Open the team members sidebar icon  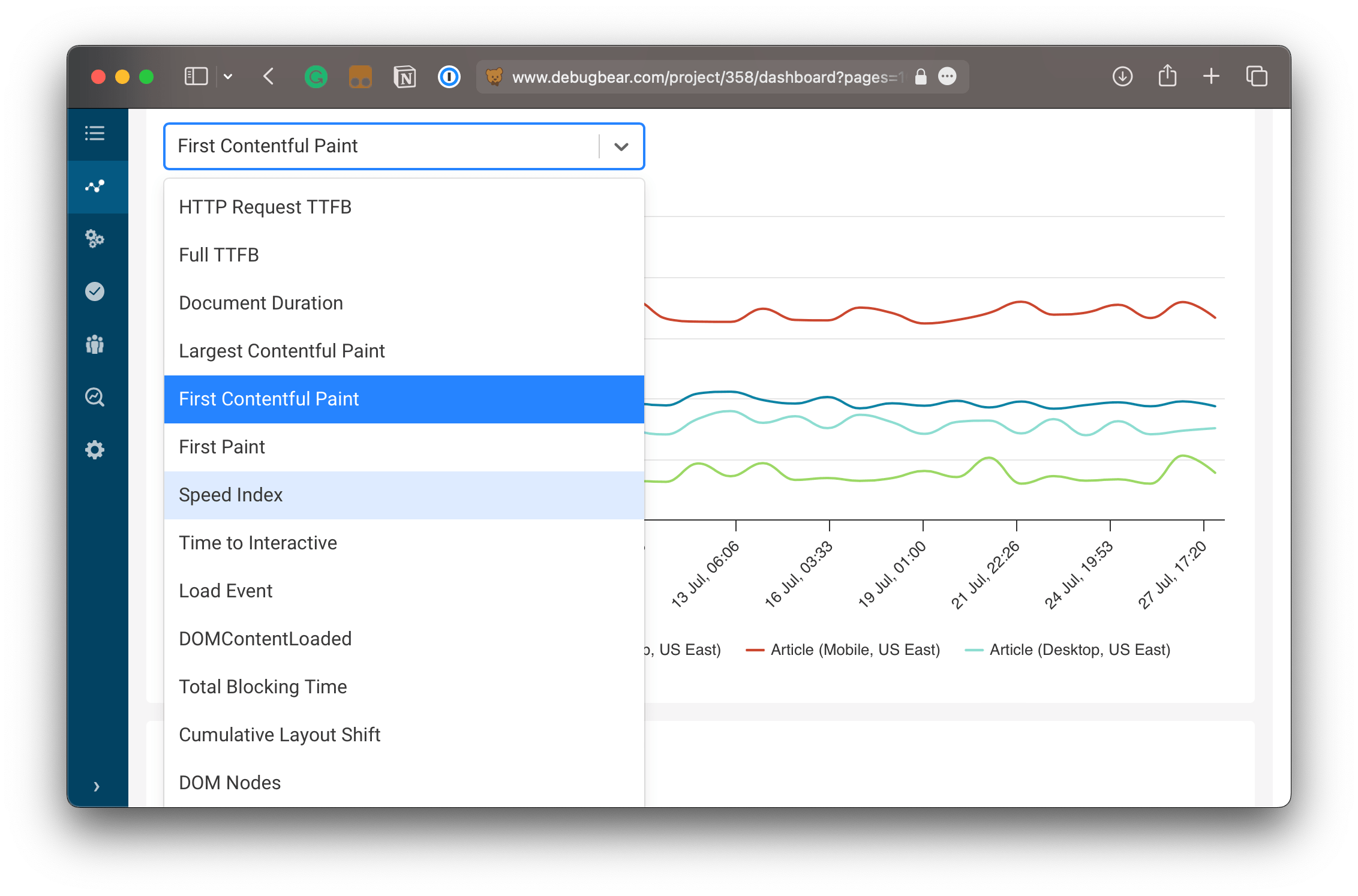[x=96, y=344]
